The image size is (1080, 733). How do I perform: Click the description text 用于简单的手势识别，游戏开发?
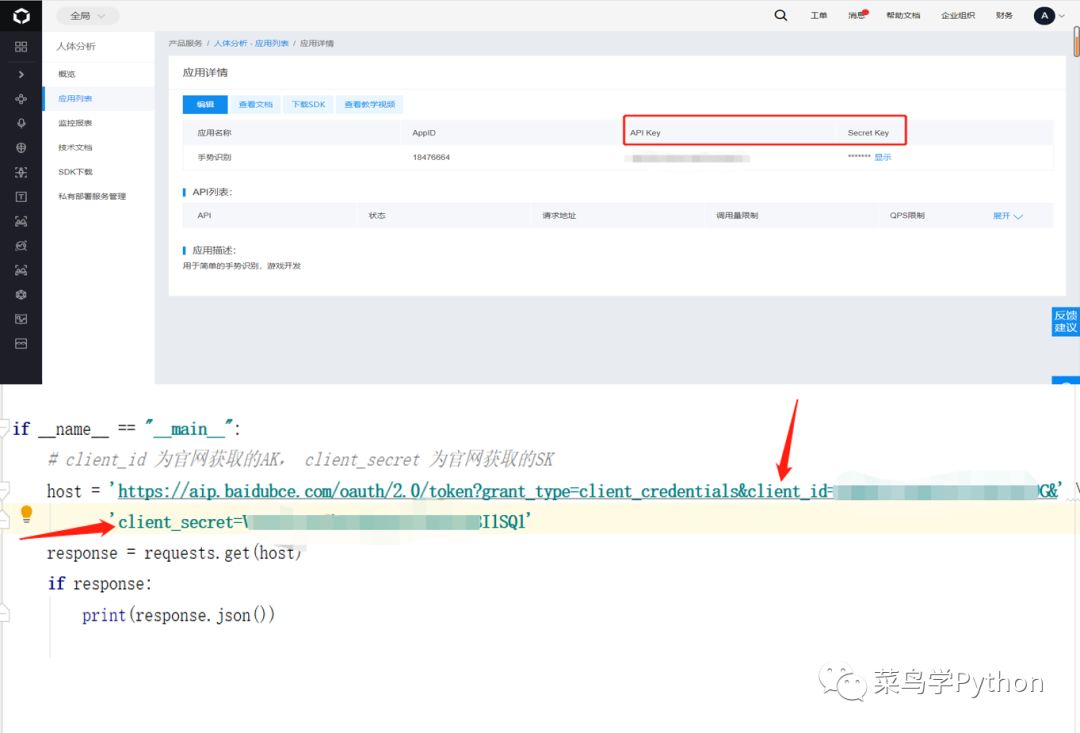[242, 266]
